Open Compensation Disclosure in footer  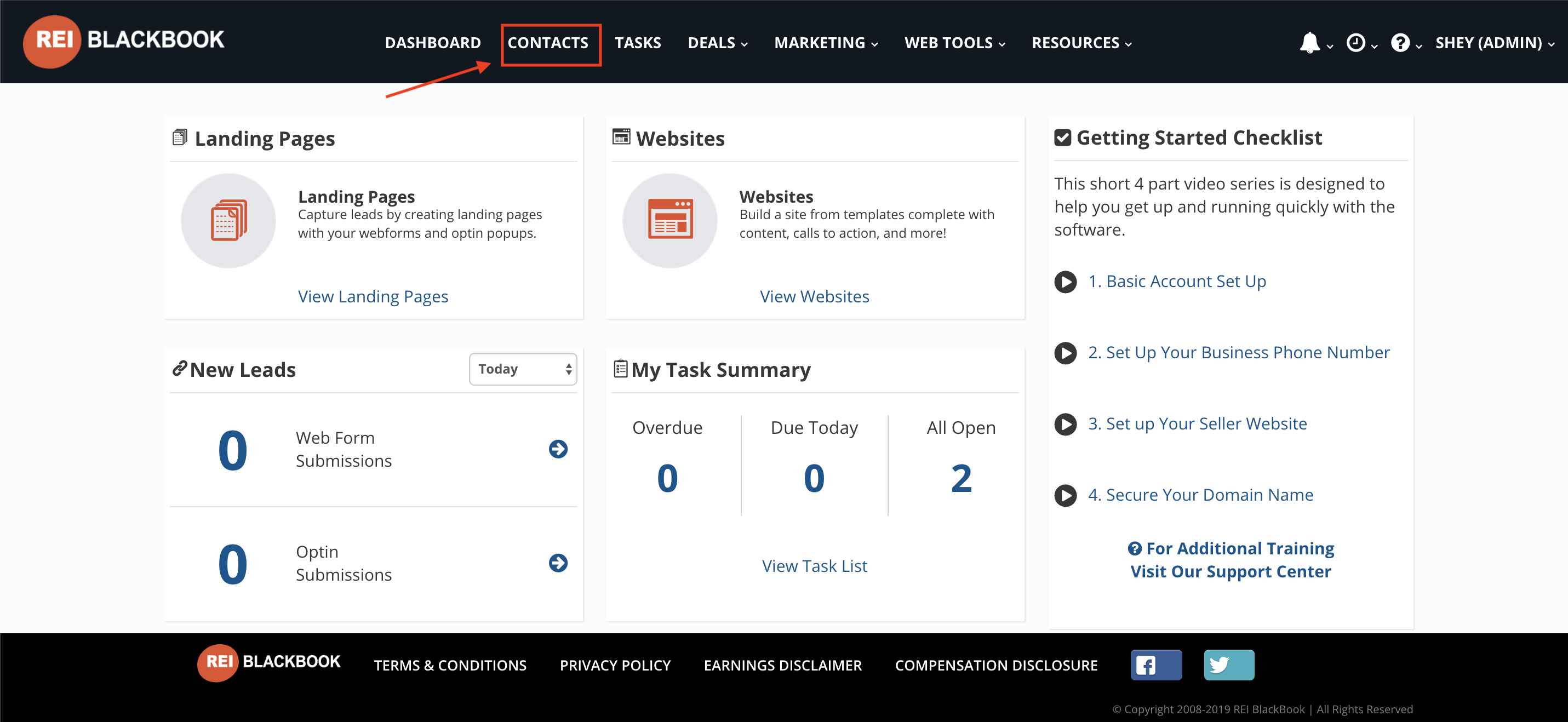(x=996, y=666)
